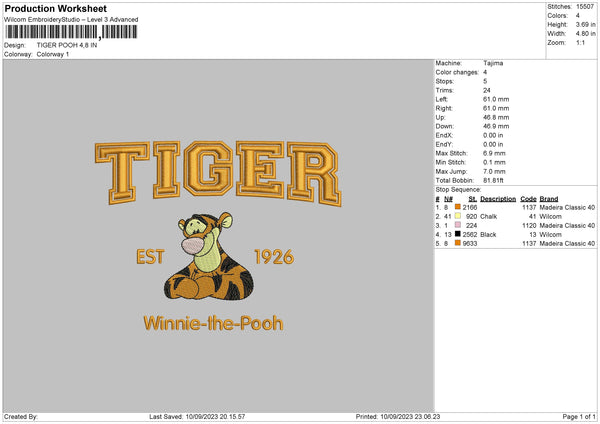
Task: Select stitch count 2166 in row 1
Action: [470, 207]
